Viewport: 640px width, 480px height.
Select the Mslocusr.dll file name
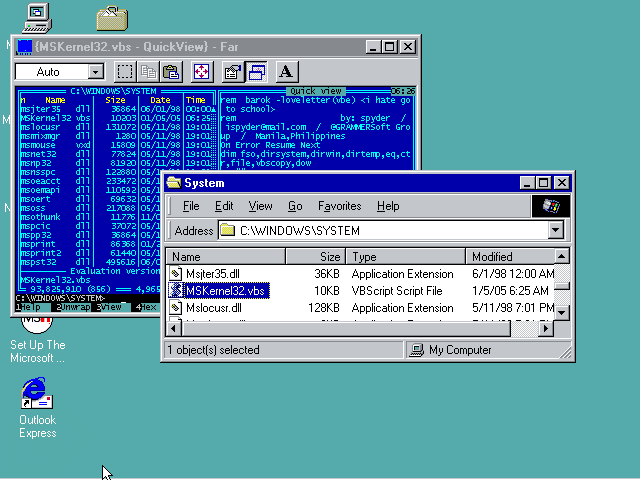(213, 308)
